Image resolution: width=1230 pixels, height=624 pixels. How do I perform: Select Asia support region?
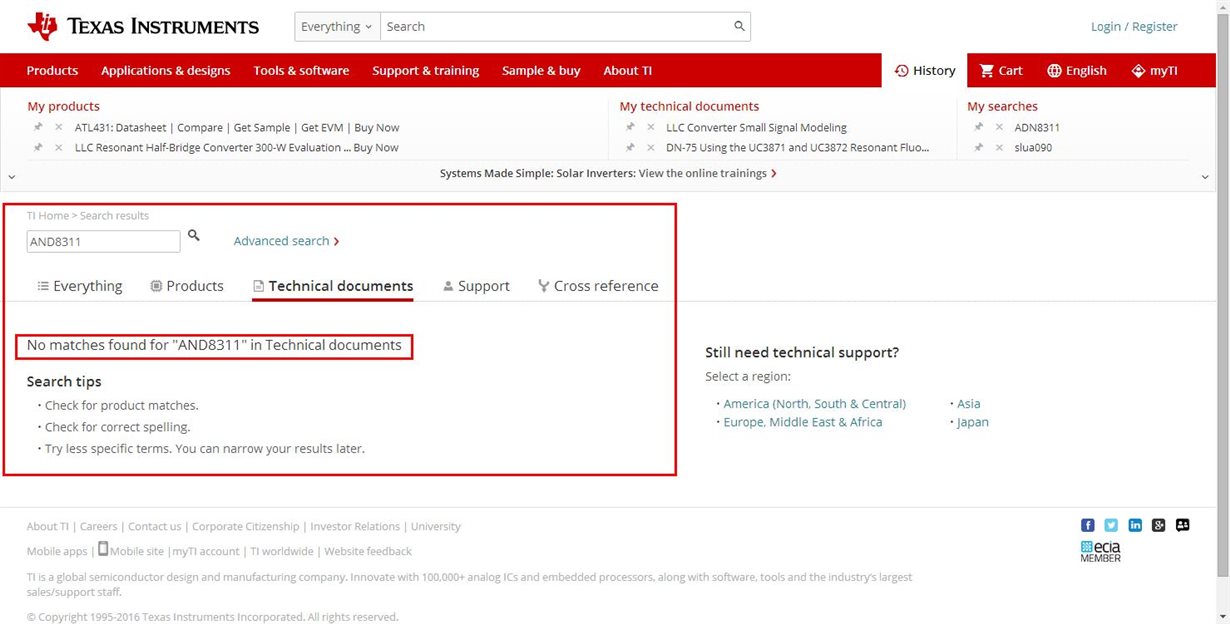click(968, 404)
